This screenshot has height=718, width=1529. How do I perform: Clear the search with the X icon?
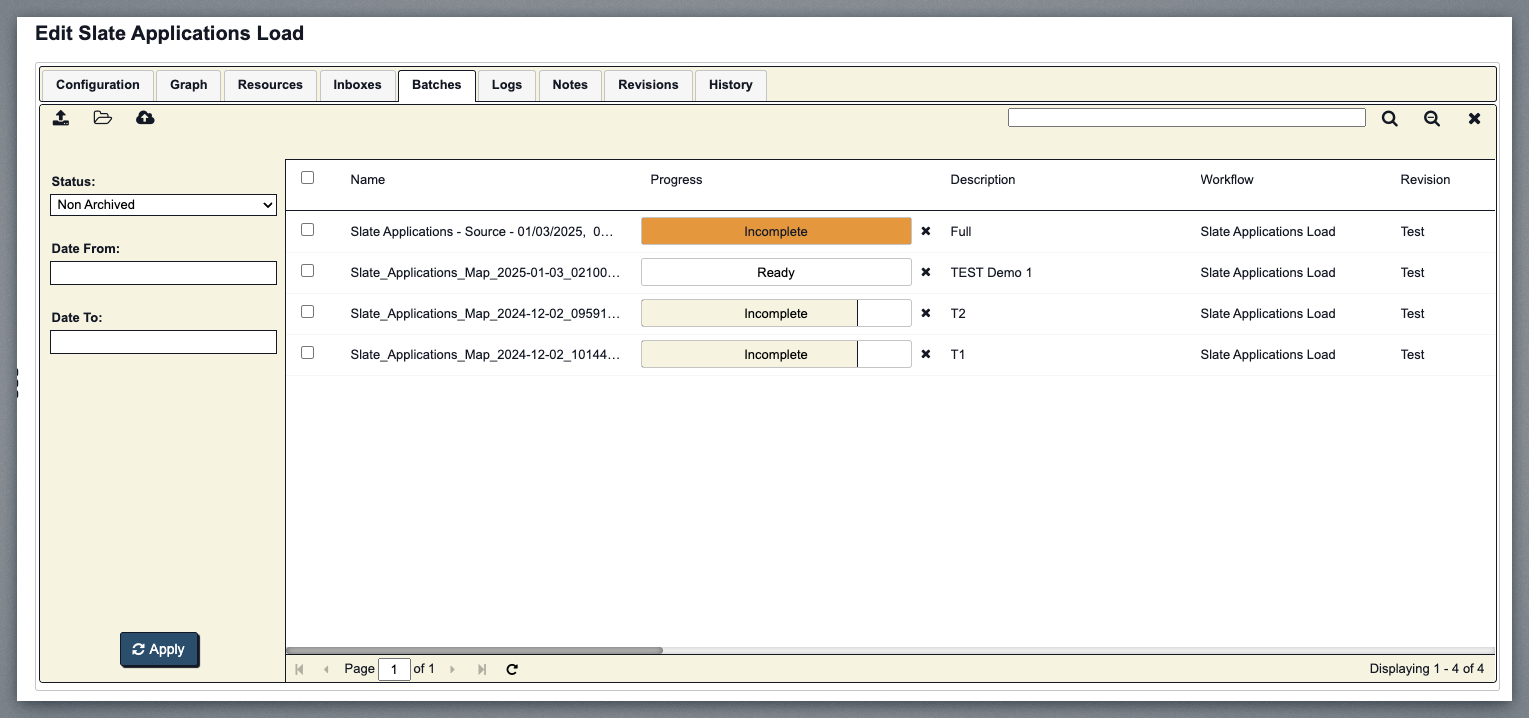click(x=1474, y=118)
